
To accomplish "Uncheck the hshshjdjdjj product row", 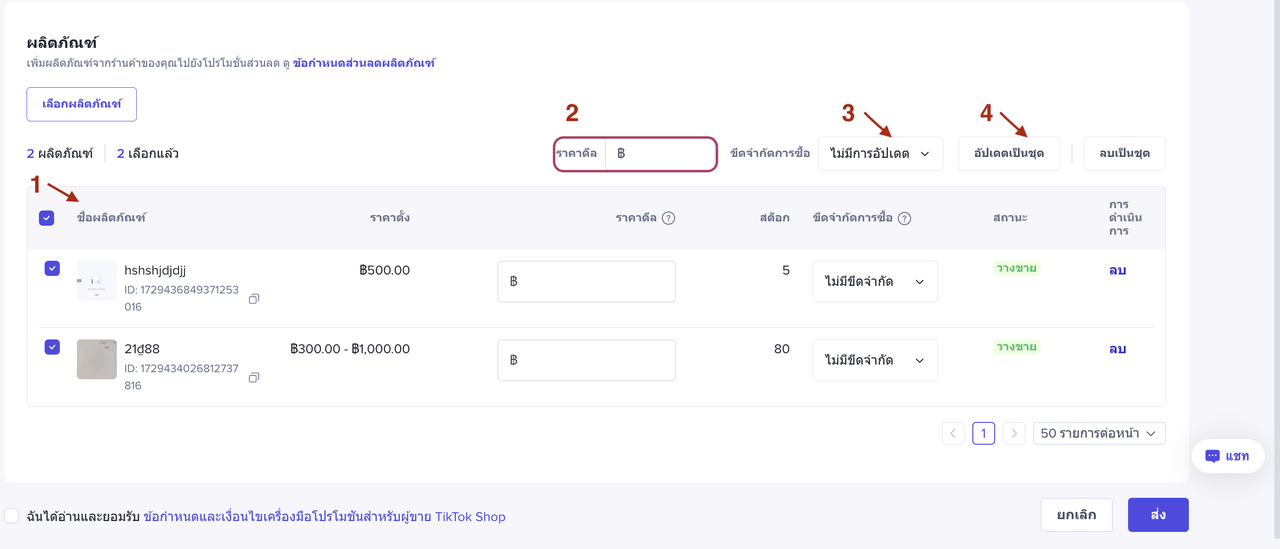I will 52,269.
